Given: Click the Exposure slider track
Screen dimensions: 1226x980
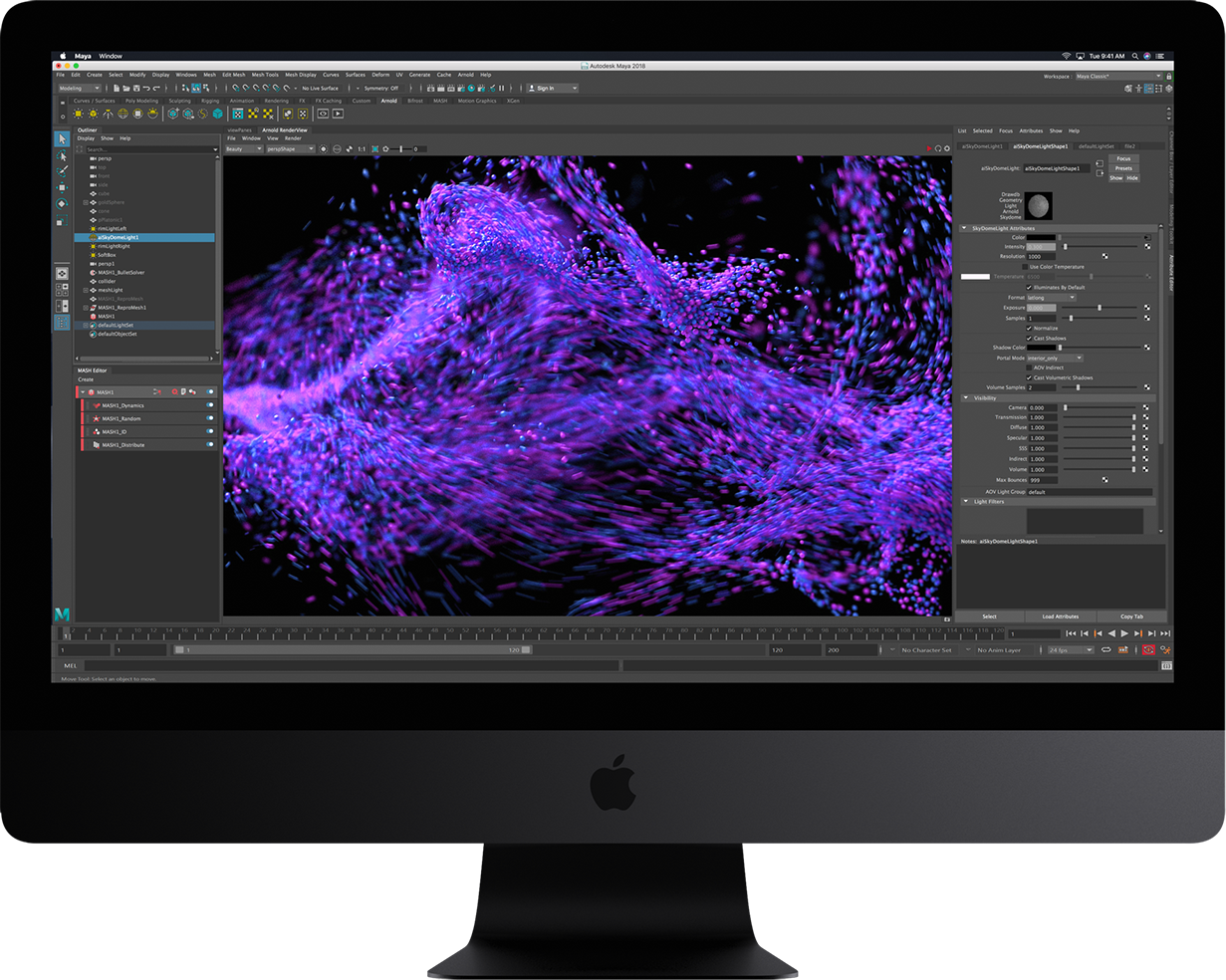Looking at the screenshot, I should (x=1099, y=308).
